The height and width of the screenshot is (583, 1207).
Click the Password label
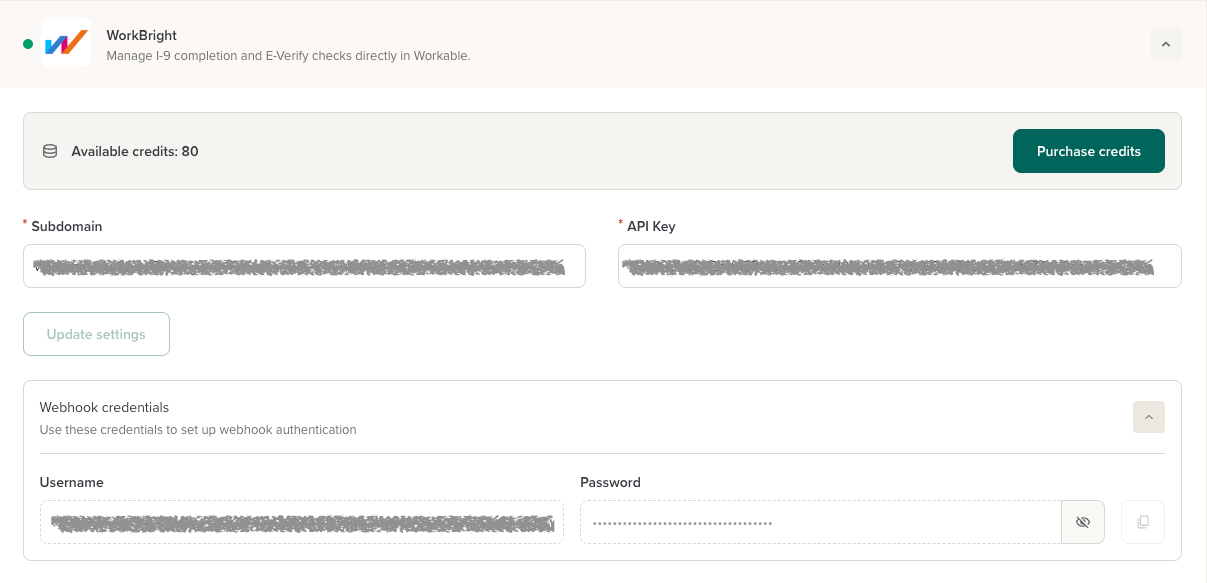click(610, 482)
